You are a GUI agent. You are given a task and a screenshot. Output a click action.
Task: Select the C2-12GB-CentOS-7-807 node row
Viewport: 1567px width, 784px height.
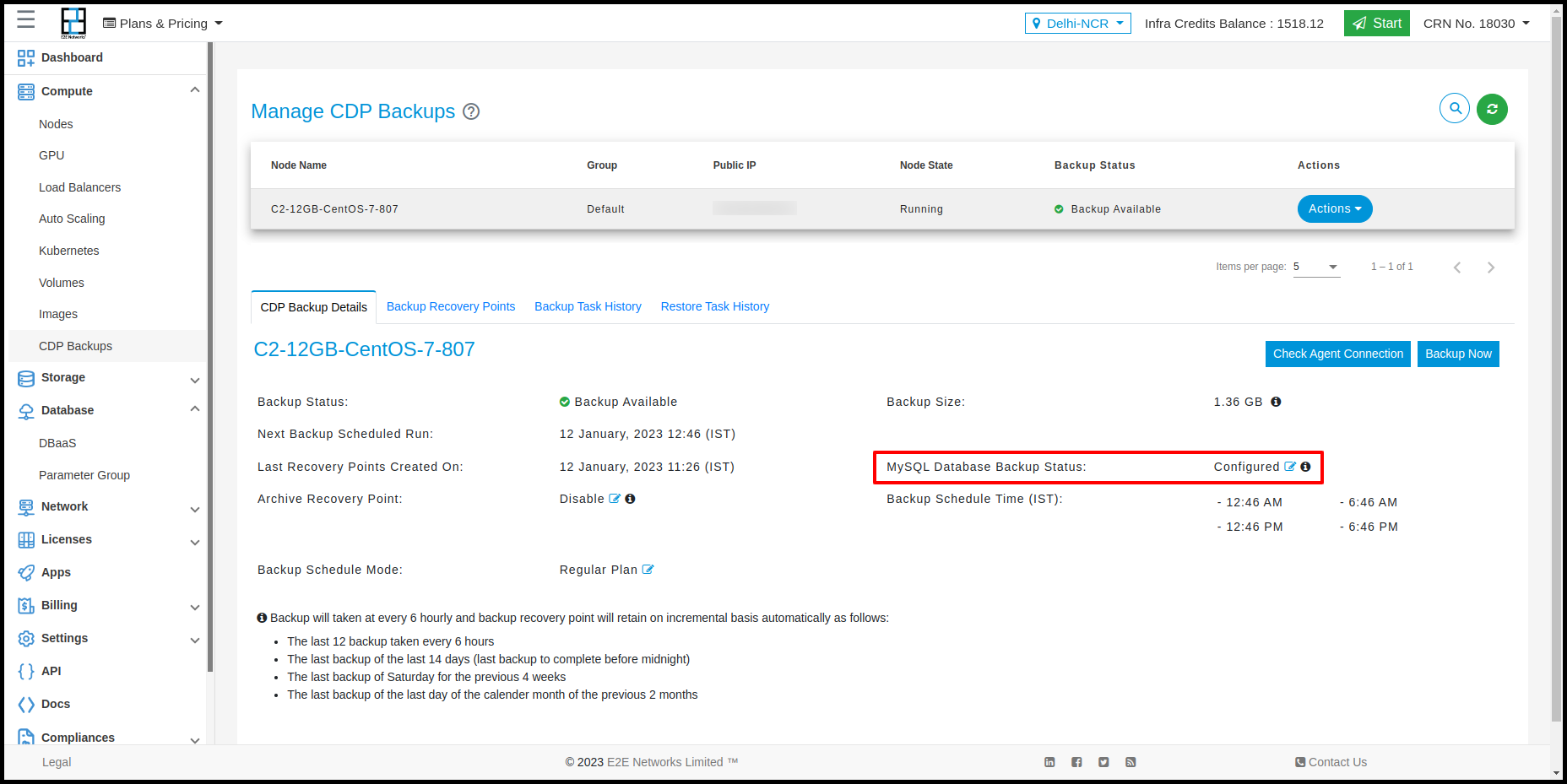coord(882,208)
